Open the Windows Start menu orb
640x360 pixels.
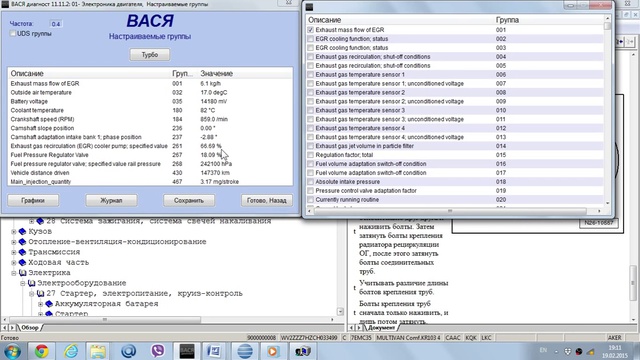coord(12,351)
